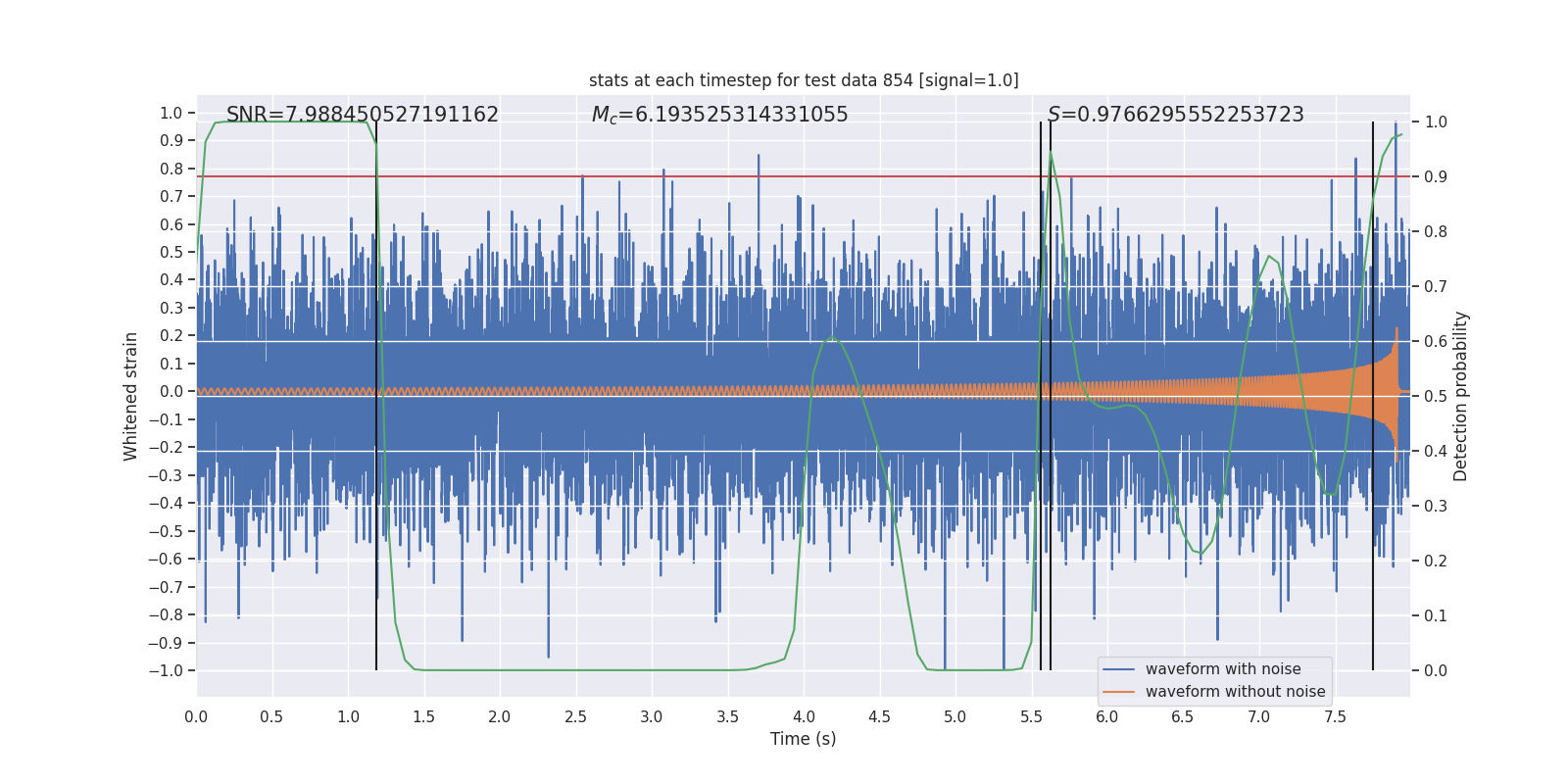Select the 0.4 tick on the Detection probability axis
1568x784 pixels.
click(1436, 451)
